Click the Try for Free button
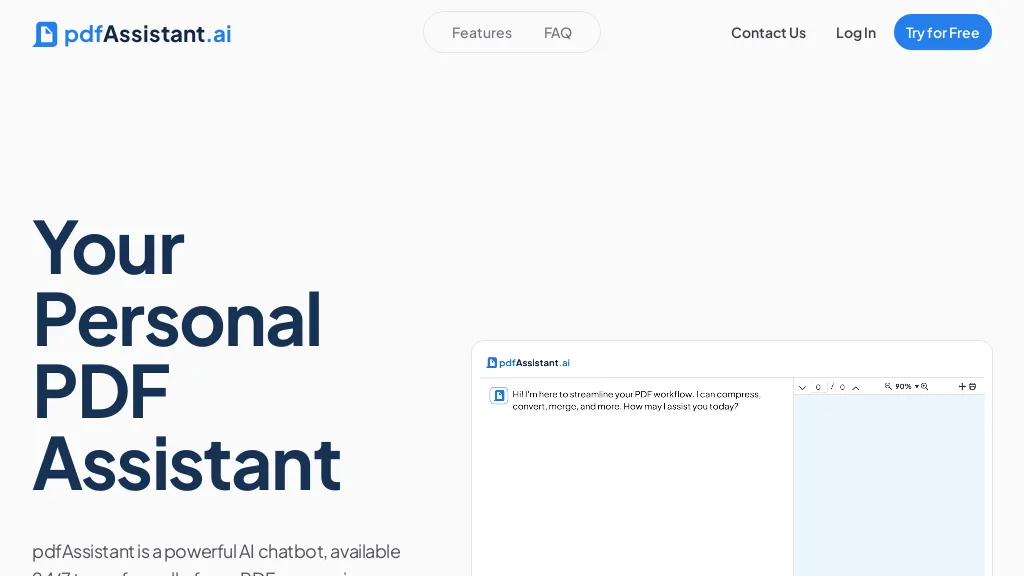1024x576 pixels. click(942, 32)
